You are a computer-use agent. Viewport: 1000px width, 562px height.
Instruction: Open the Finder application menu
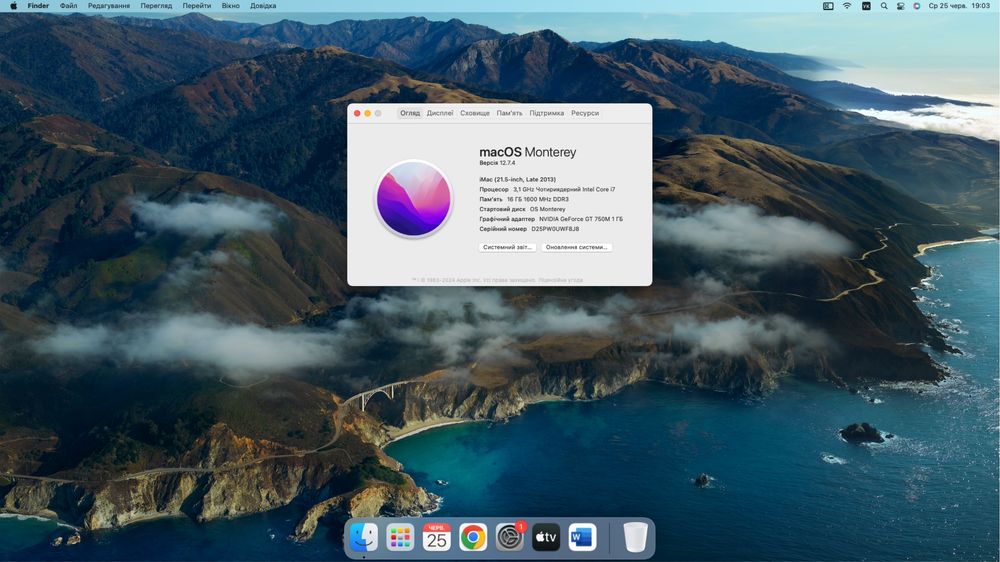click(38, 6)
